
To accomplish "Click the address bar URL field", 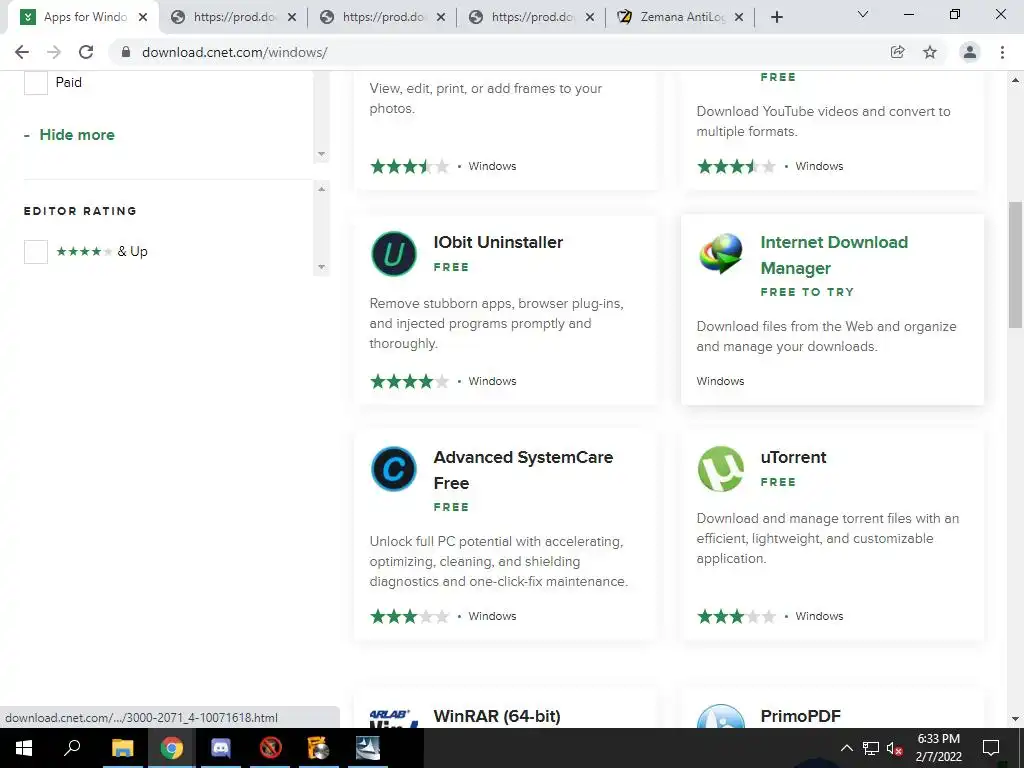I will tap(496, 52).
